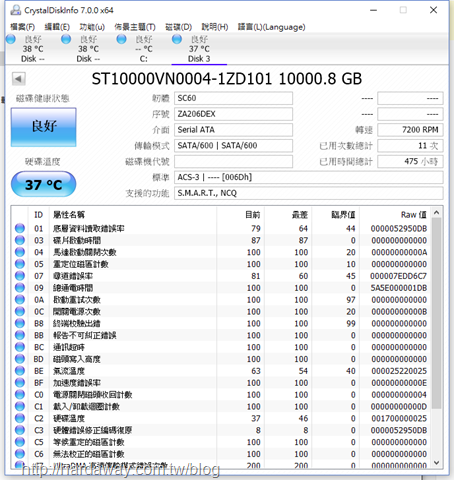Image resolution: width=454 pixels, height=480 pixels.
Task: Click the previous disk arrow button
Action: (18, 79)
